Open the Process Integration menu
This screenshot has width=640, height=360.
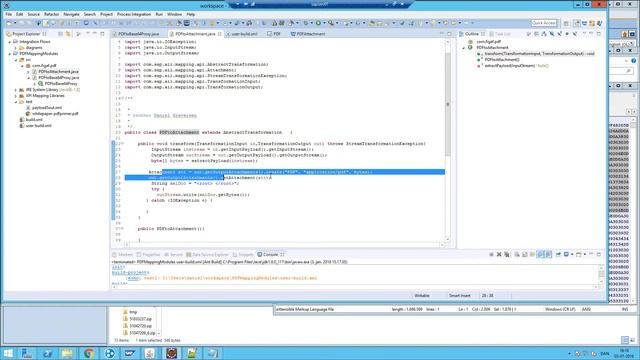pyautogui.click(x=134, y=14)
